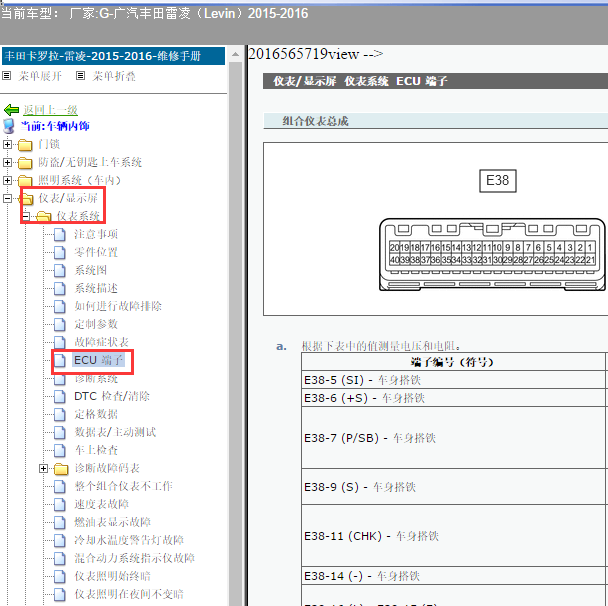Click the E38-5 (SI) - 车身搭铁 cell
The height and width of the screenshot is (606, 608).
pyautogui.click(x=453, y=380)
